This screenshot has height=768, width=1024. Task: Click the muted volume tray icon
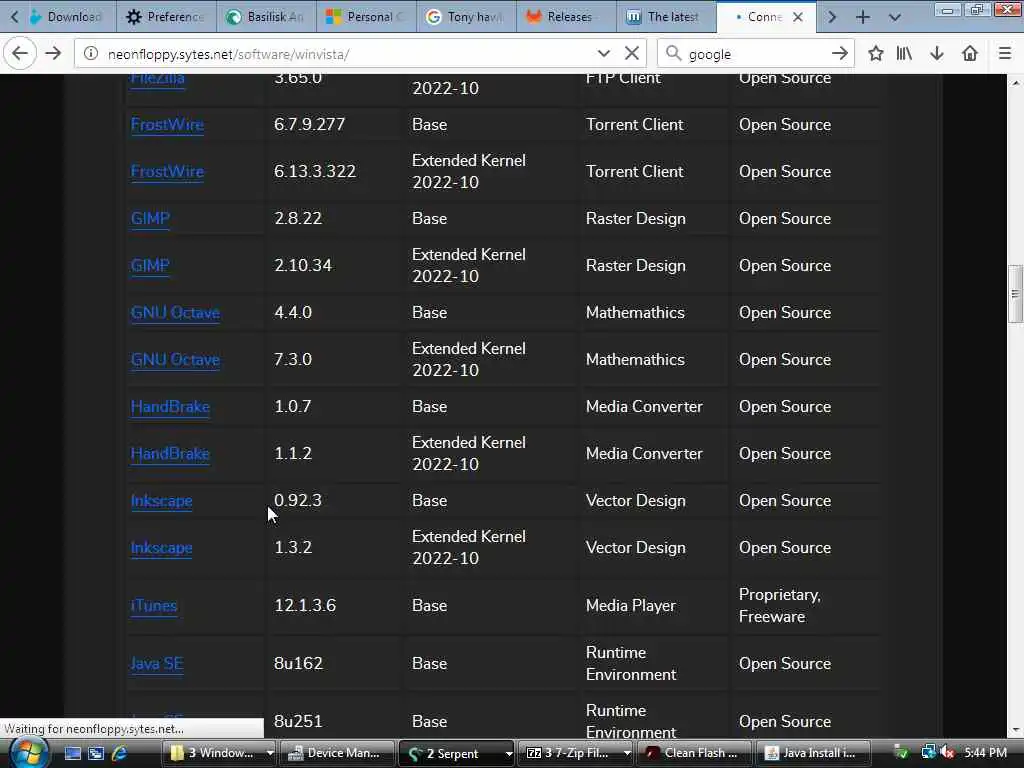click(948, 753)
